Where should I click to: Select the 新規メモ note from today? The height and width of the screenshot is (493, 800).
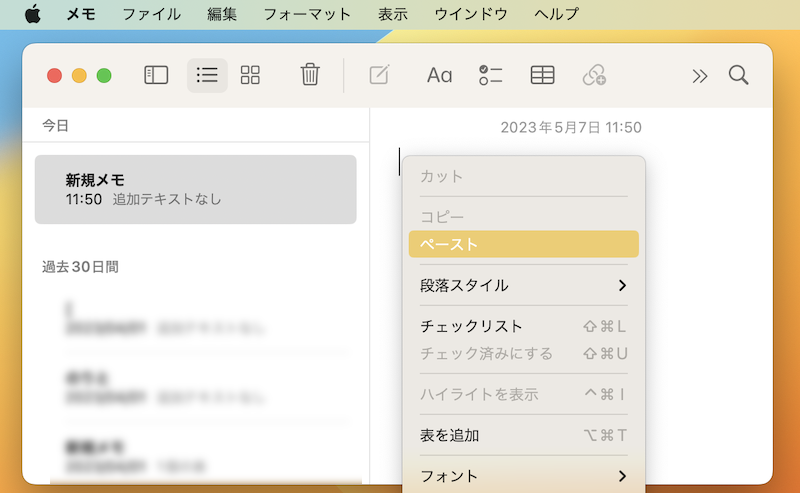(195, 189)
